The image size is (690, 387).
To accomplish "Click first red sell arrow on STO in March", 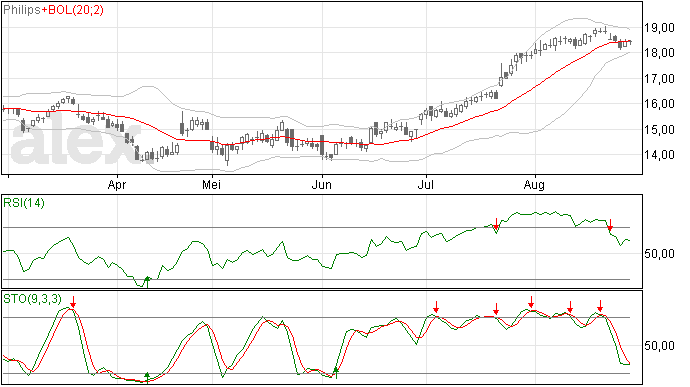I will click(73, 302).
